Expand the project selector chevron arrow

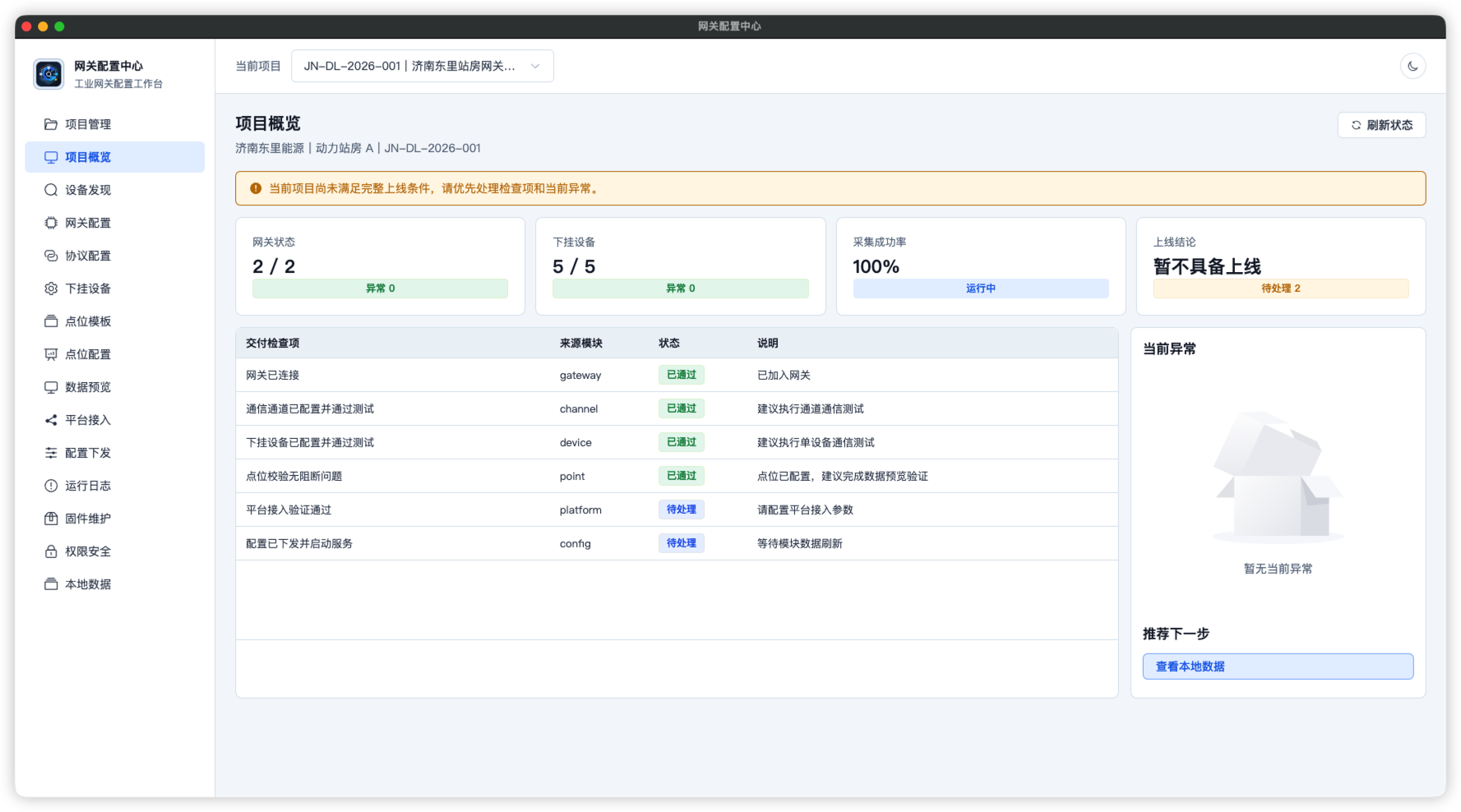click(x=535, y=66)
